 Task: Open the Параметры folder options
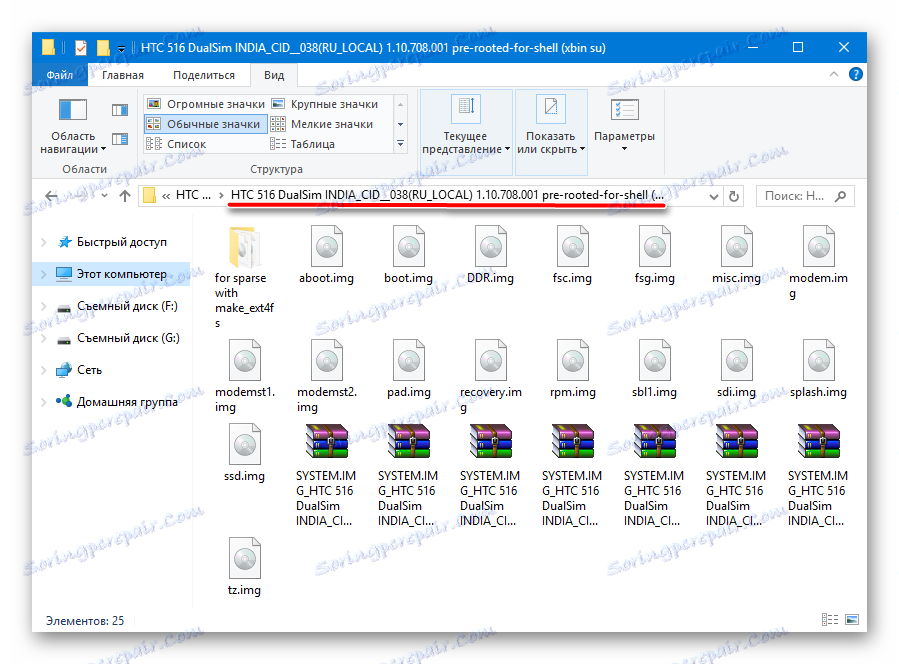(x=624, y=126)
